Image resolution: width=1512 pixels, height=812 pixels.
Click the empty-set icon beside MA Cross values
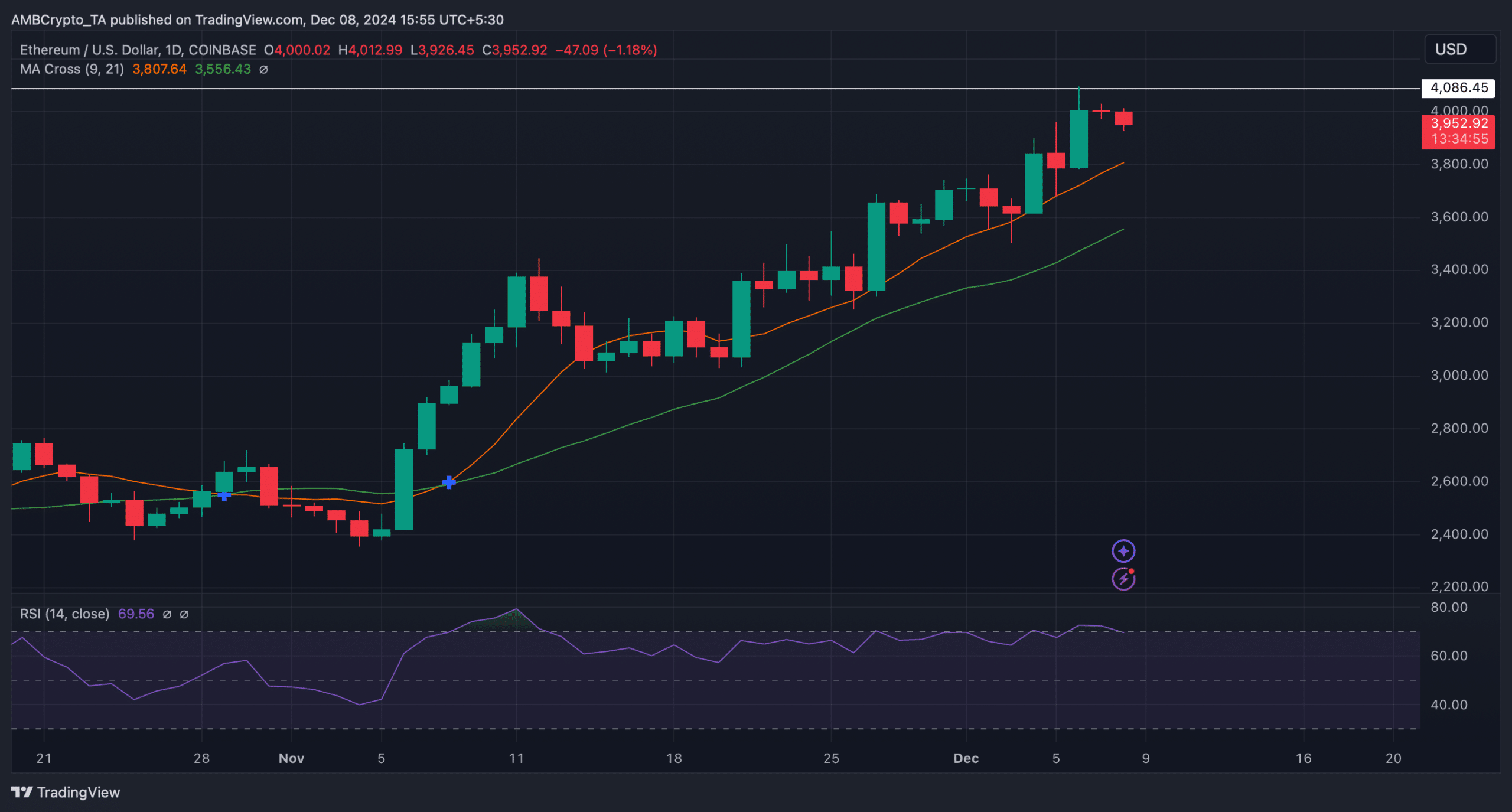tap(264, 70)
